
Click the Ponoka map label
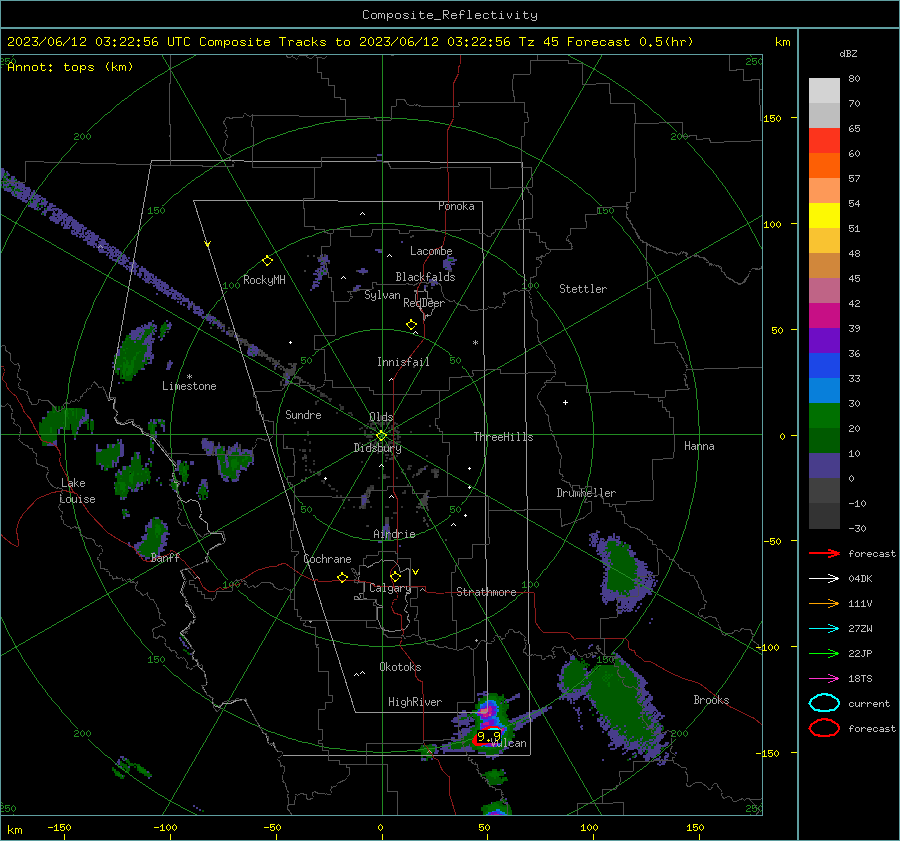(456, 206)
